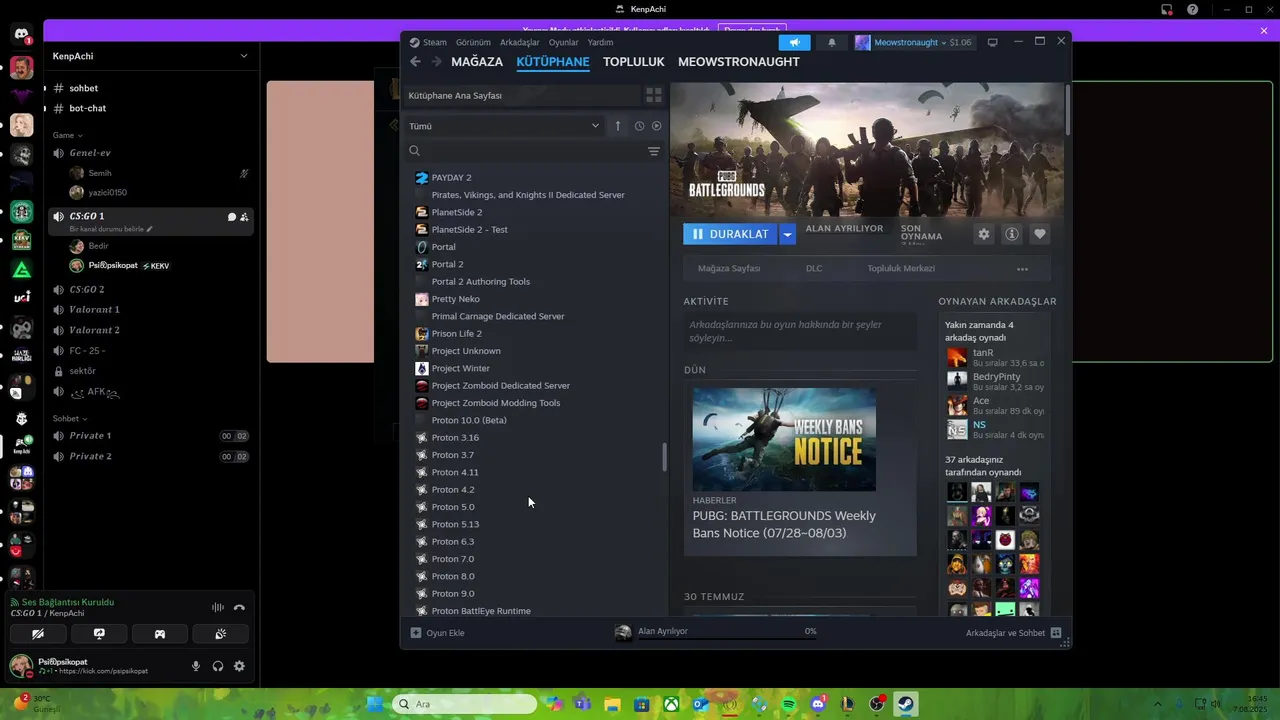Open the Görünüm menu

(x=473, y=42)
